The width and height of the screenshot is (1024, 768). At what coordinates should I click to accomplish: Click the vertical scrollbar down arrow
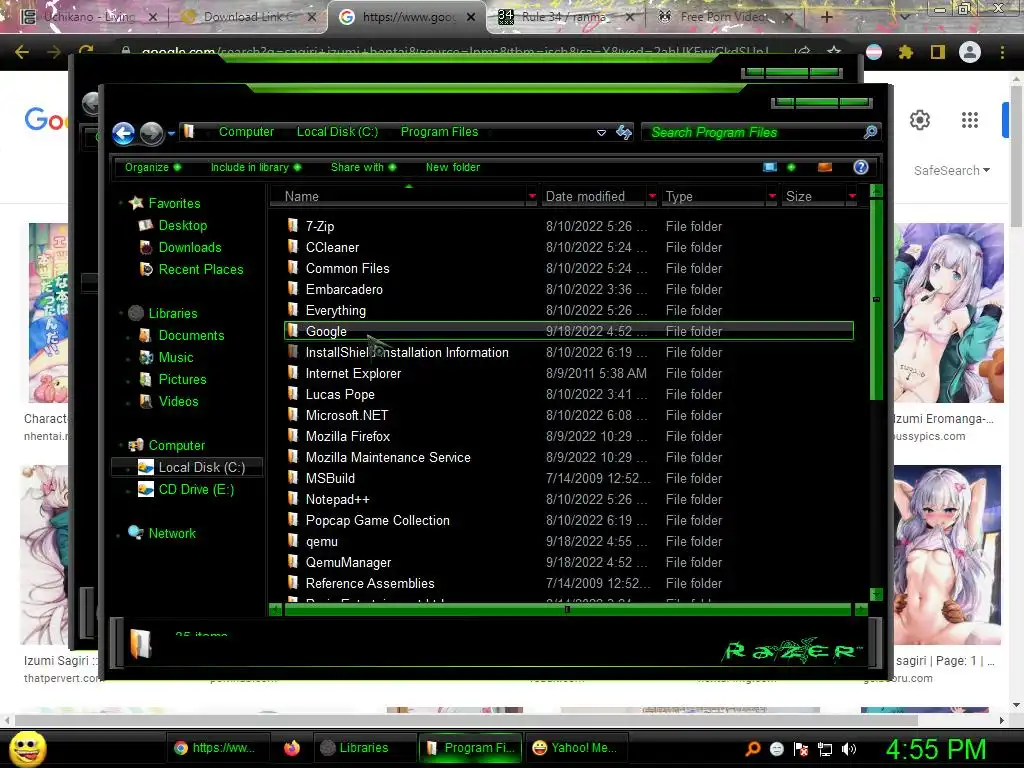[876, 594]
